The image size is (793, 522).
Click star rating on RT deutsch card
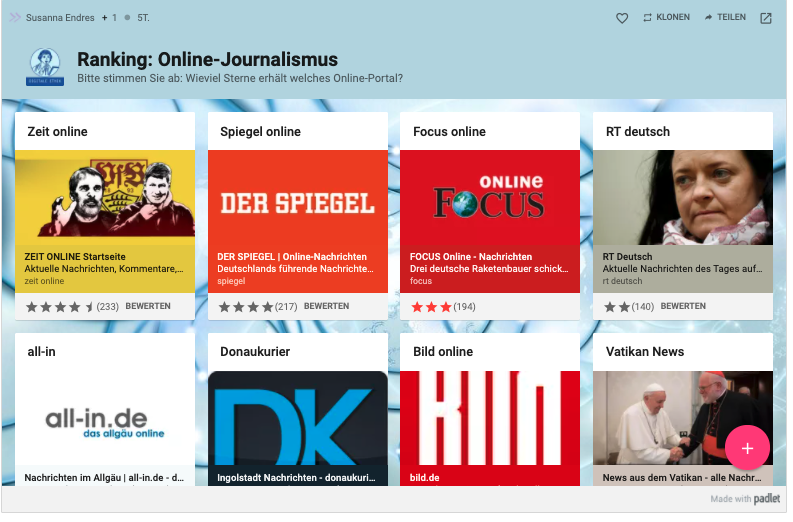[617, 307]
